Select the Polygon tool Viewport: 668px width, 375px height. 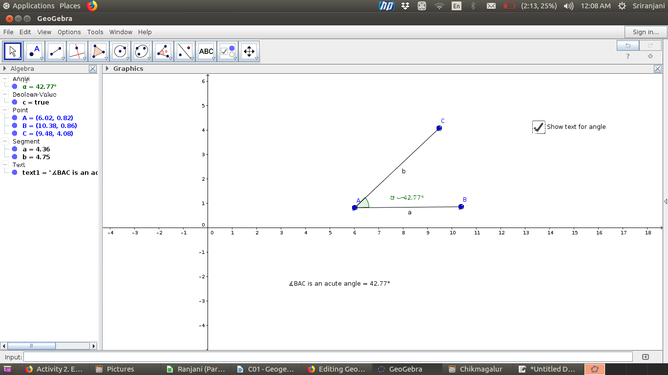tap(99, 52)
